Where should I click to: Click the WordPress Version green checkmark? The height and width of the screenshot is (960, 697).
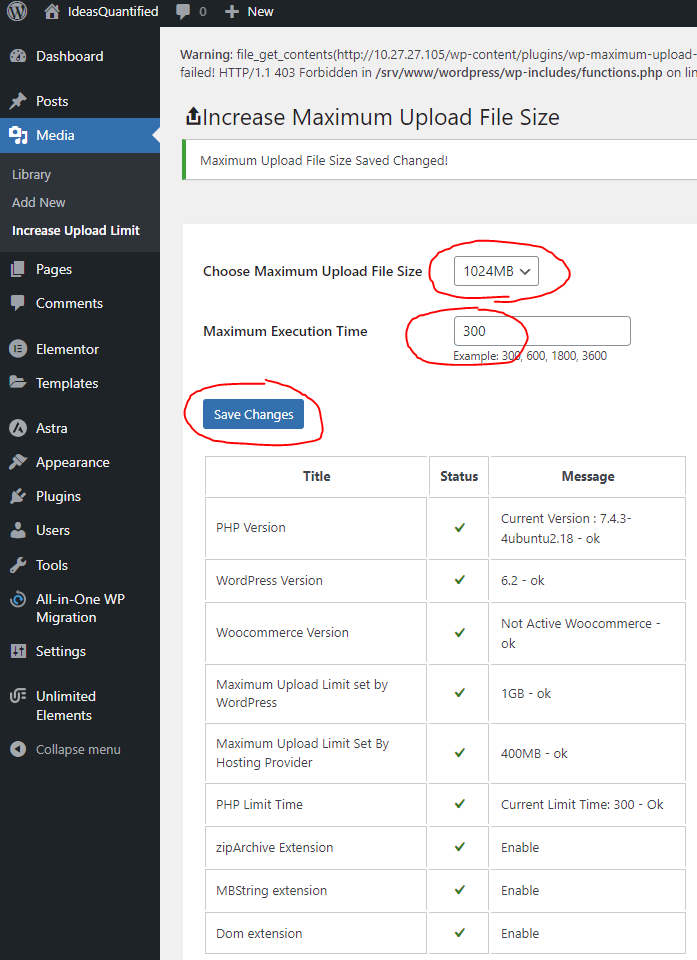point(459,580)
